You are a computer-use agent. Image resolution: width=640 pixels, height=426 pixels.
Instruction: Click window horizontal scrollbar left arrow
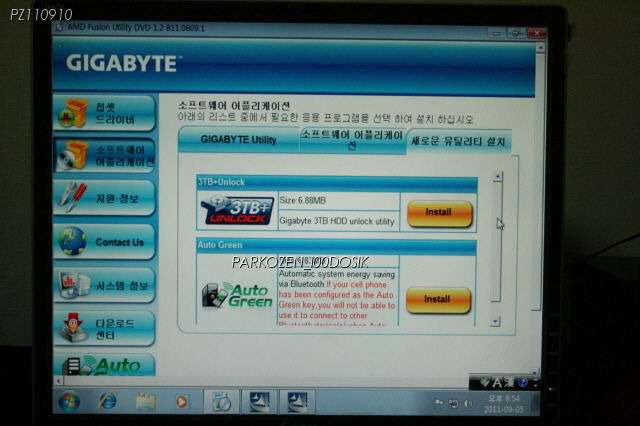(x=58, y=380)
